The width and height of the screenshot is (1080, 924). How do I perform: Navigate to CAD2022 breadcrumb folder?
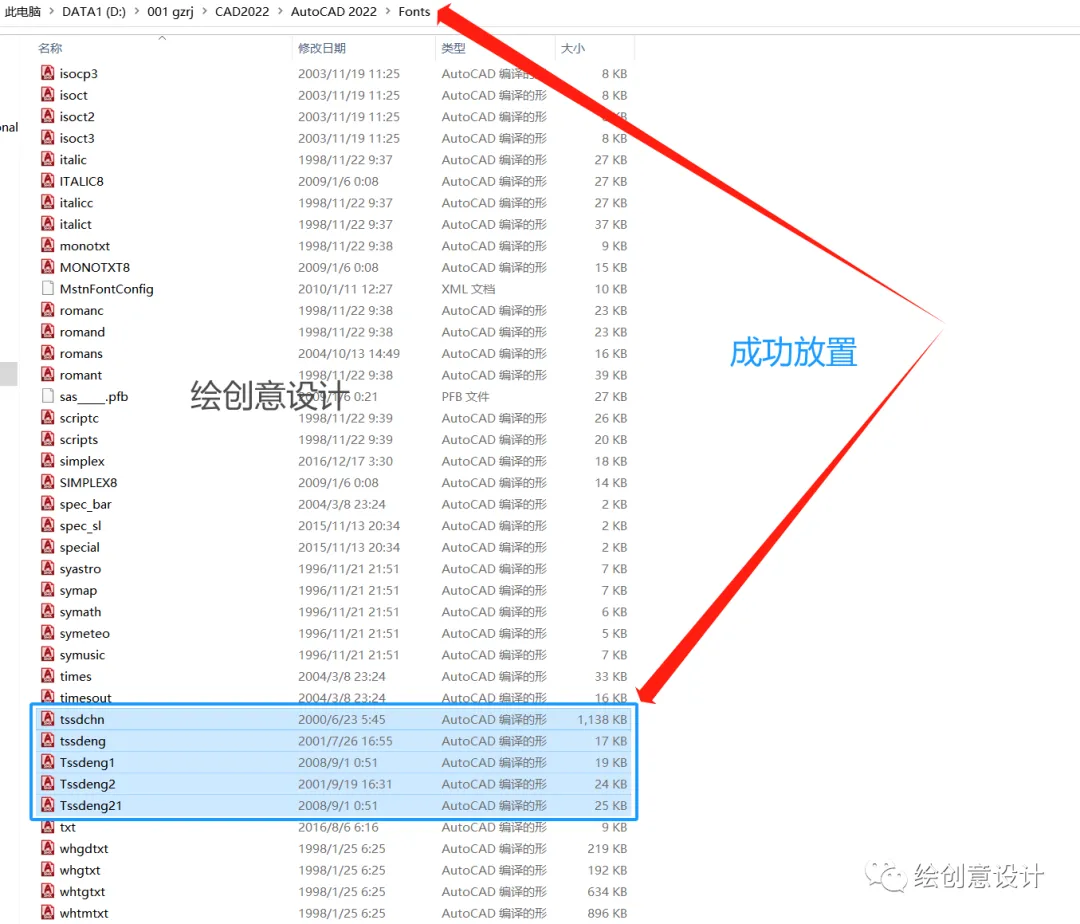click(242, 12)
